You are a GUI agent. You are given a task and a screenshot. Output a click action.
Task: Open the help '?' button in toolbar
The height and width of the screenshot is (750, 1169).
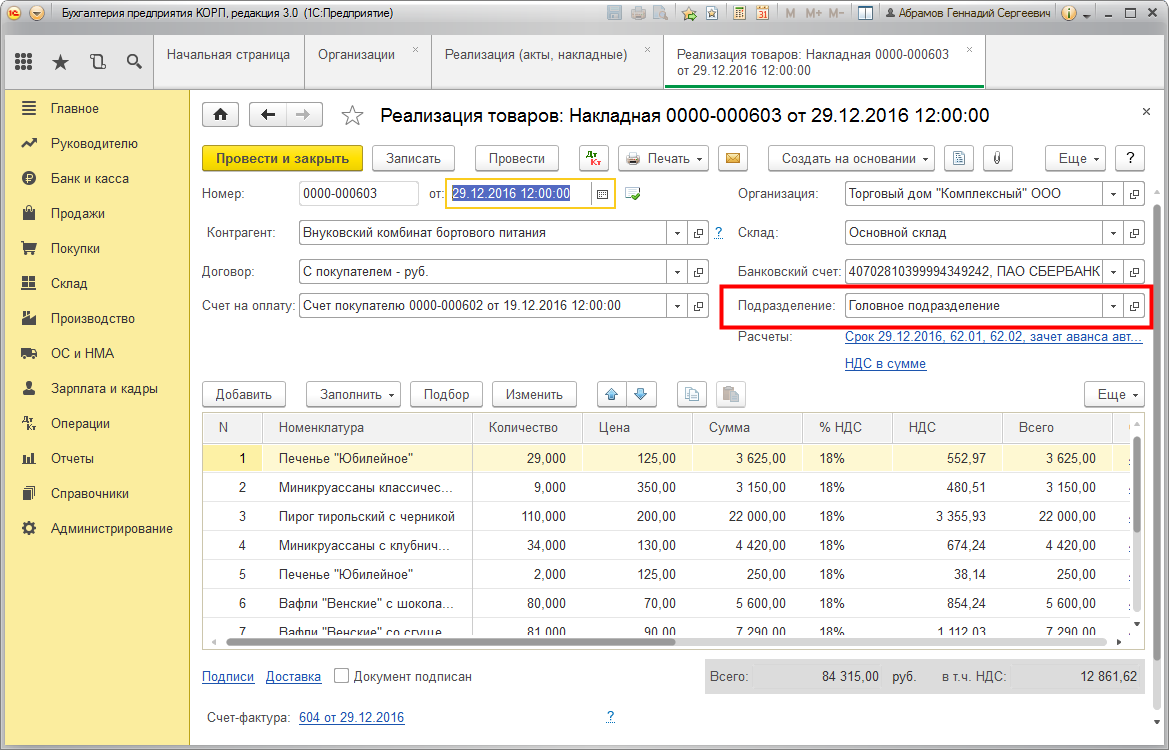[x=1130, y=158]
